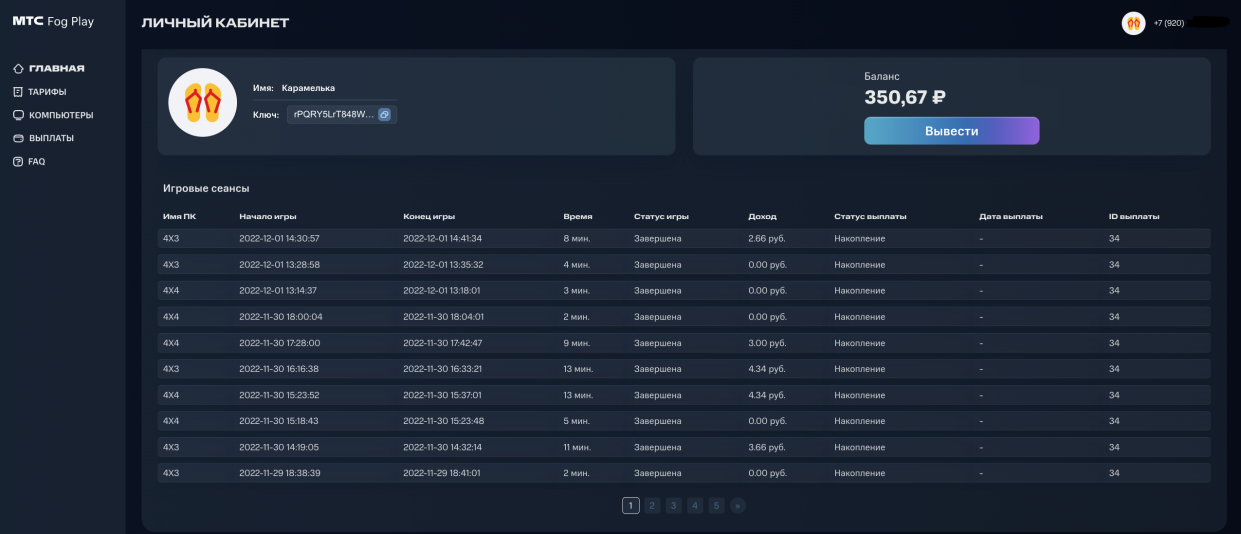Jump to page 5 of sessions
Viewport: 1241px width, 534px height.
[716, 506]
